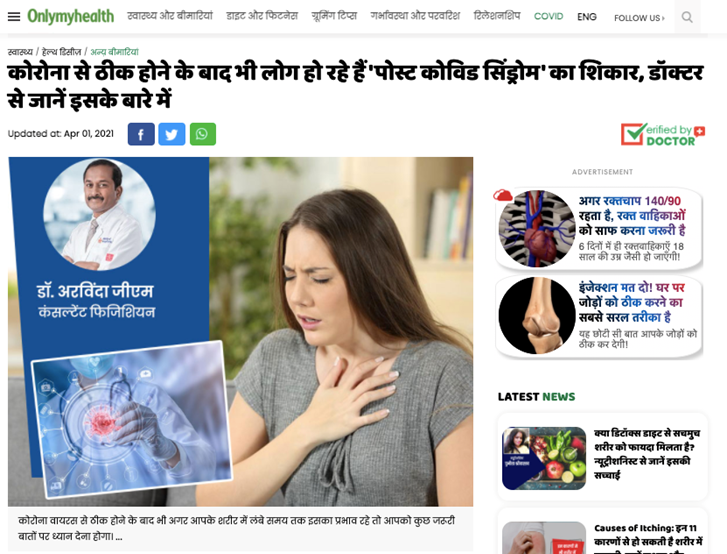Switch language to ENG

click(x=587, y=17)
